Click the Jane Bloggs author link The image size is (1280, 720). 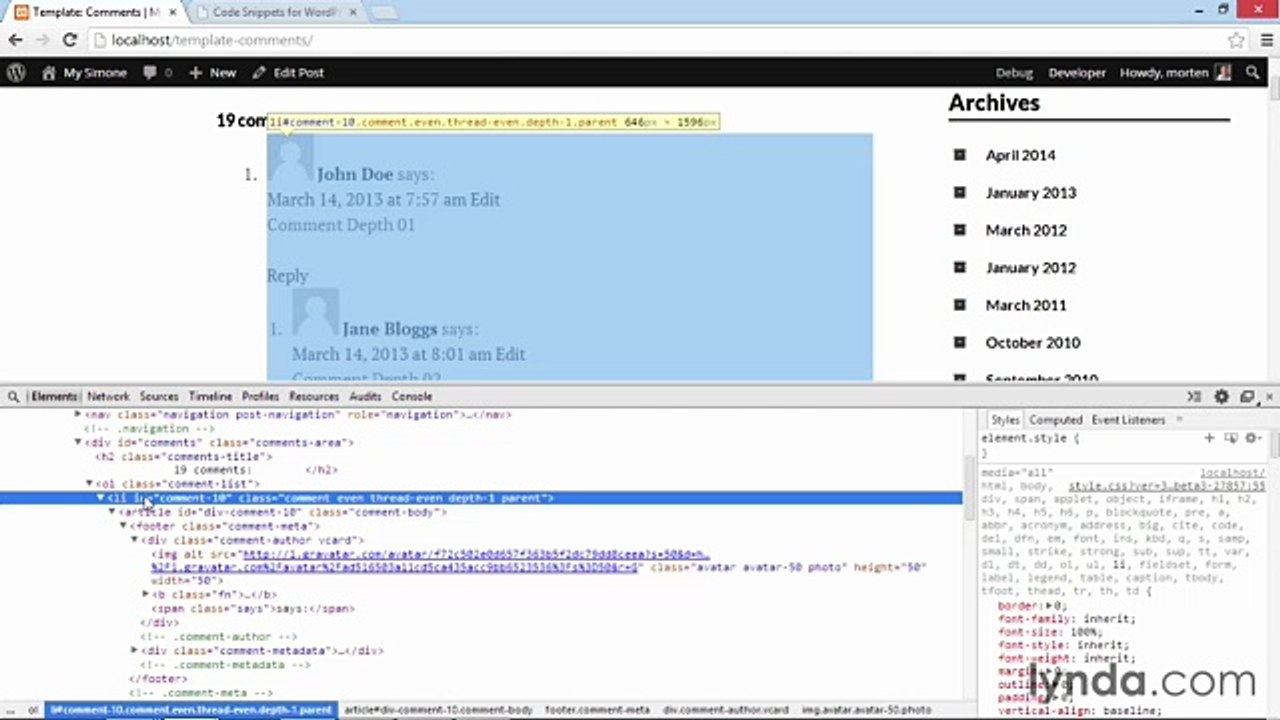[x=390, y=329]
